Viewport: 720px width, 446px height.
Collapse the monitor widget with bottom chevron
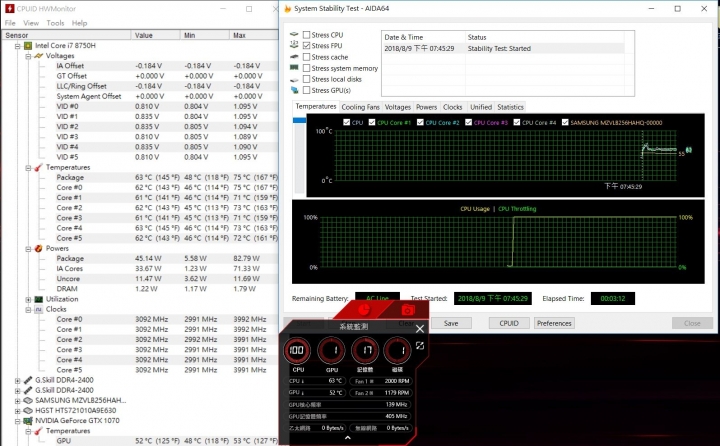[347, 438]
